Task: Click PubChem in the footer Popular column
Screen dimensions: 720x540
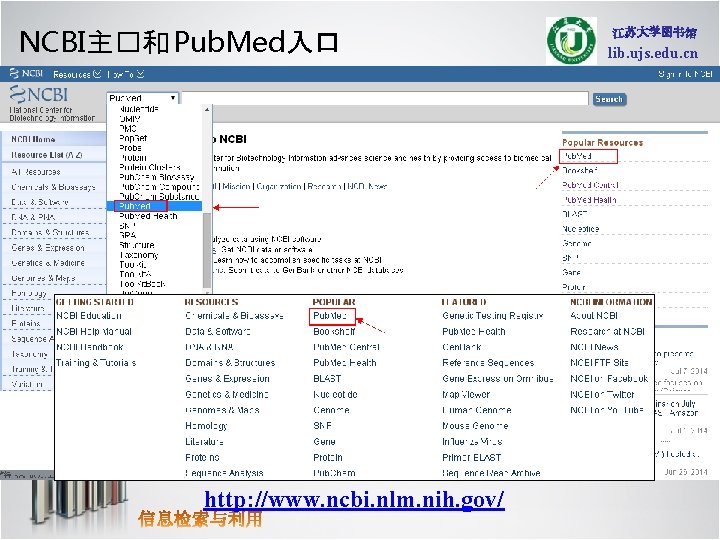Action: (334, 473)
